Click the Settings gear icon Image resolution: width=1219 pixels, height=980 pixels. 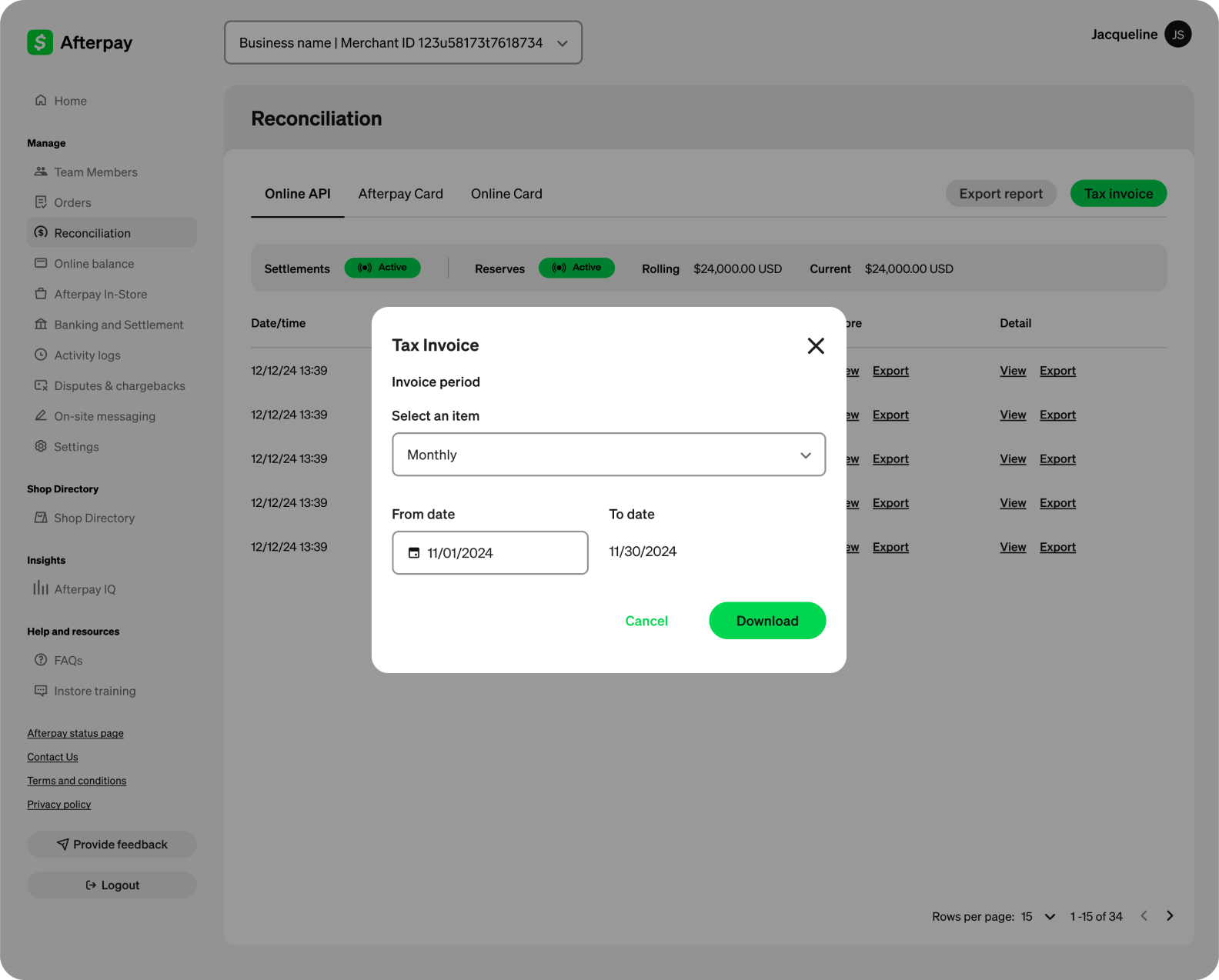(41, 447)
